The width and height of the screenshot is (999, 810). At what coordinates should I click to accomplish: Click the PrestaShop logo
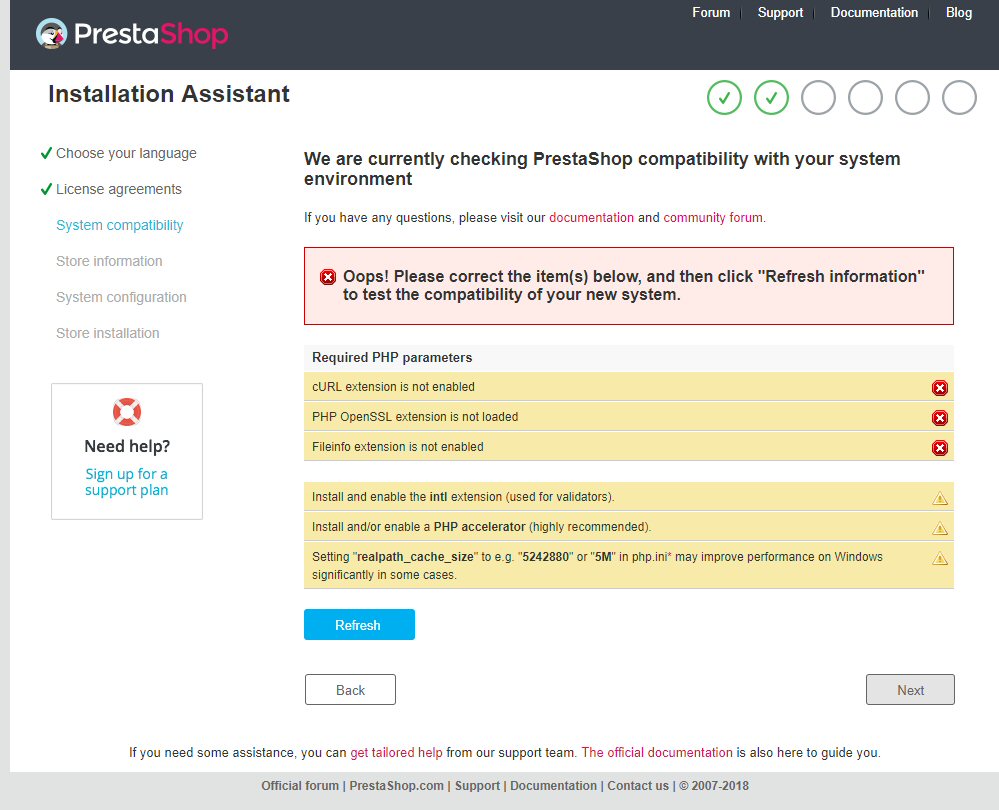coord(133,35)
